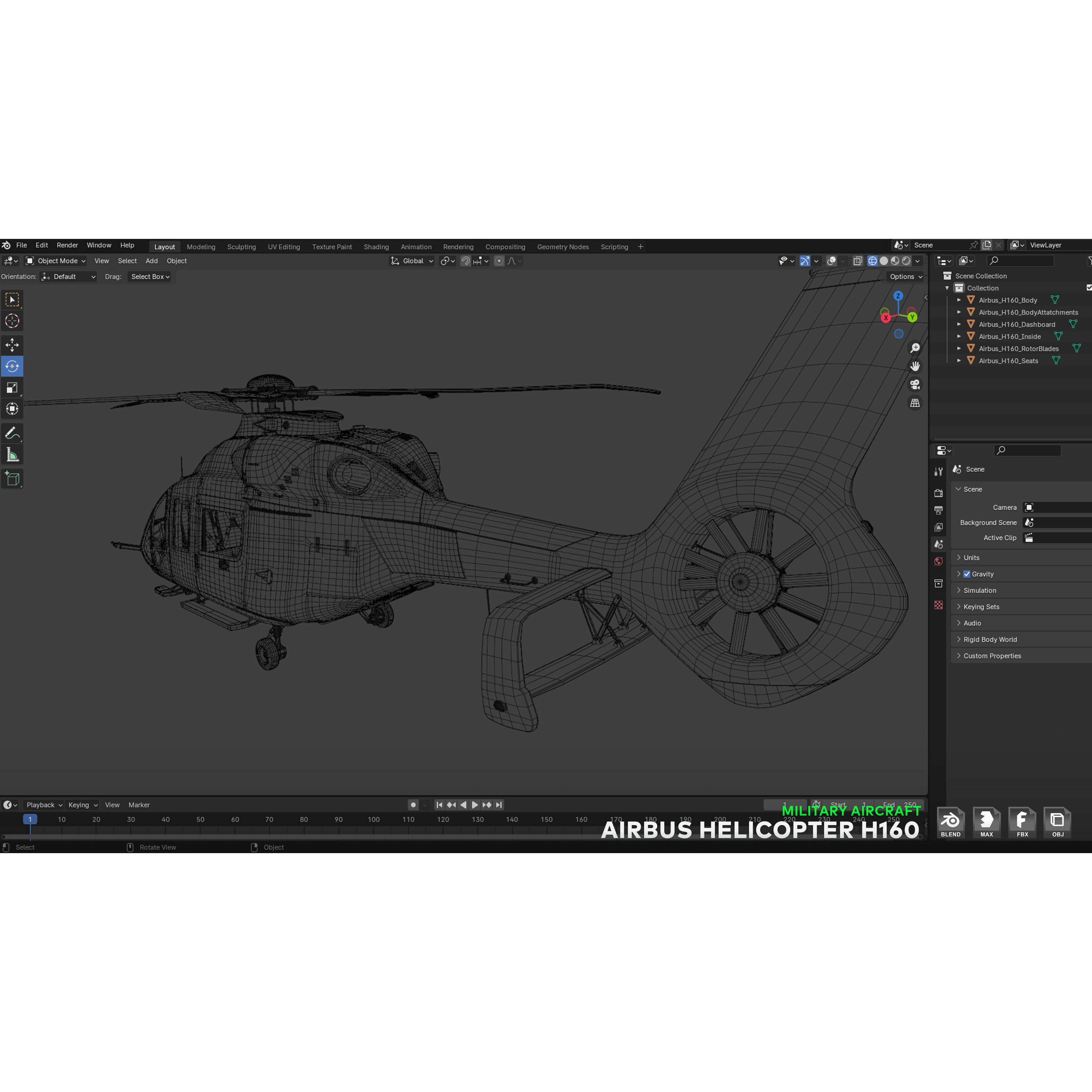Click the End frame slider

[x=899, y=804]
